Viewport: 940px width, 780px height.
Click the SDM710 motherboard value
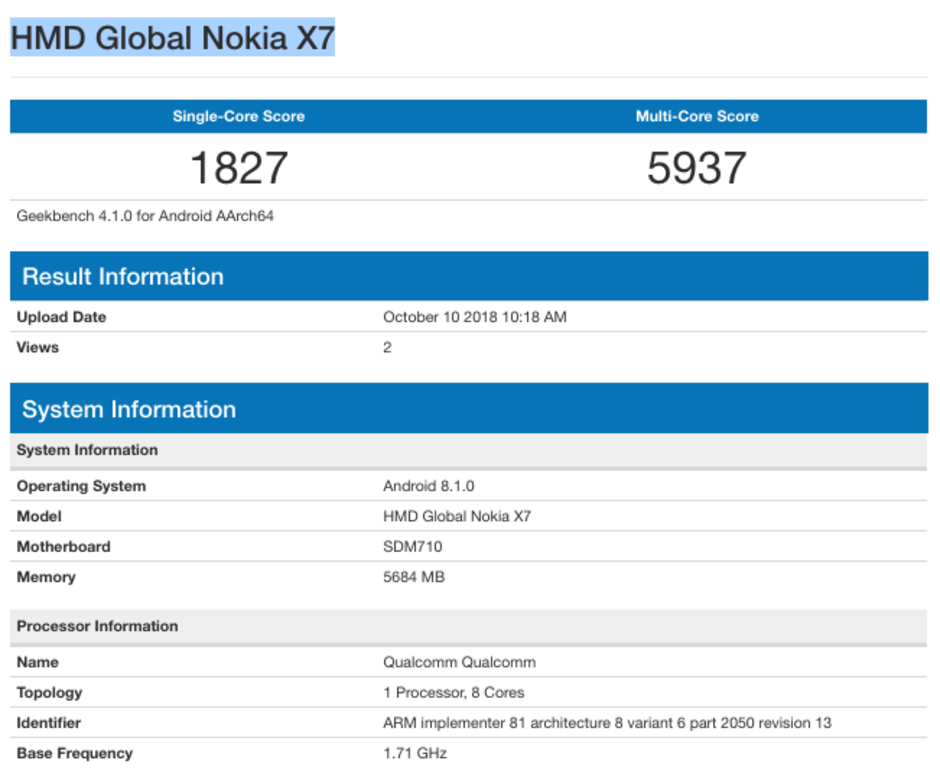click(412, 546)
